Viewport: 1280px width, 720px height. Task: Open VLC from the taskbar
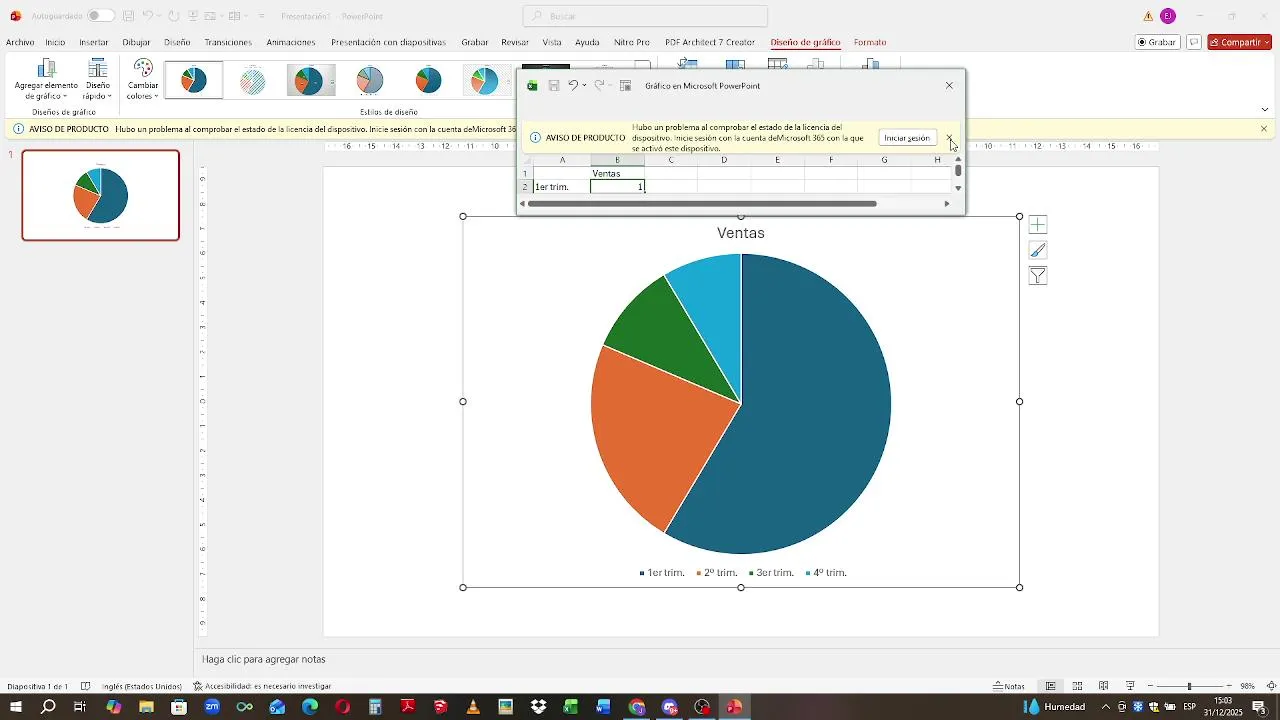(473, 707)
